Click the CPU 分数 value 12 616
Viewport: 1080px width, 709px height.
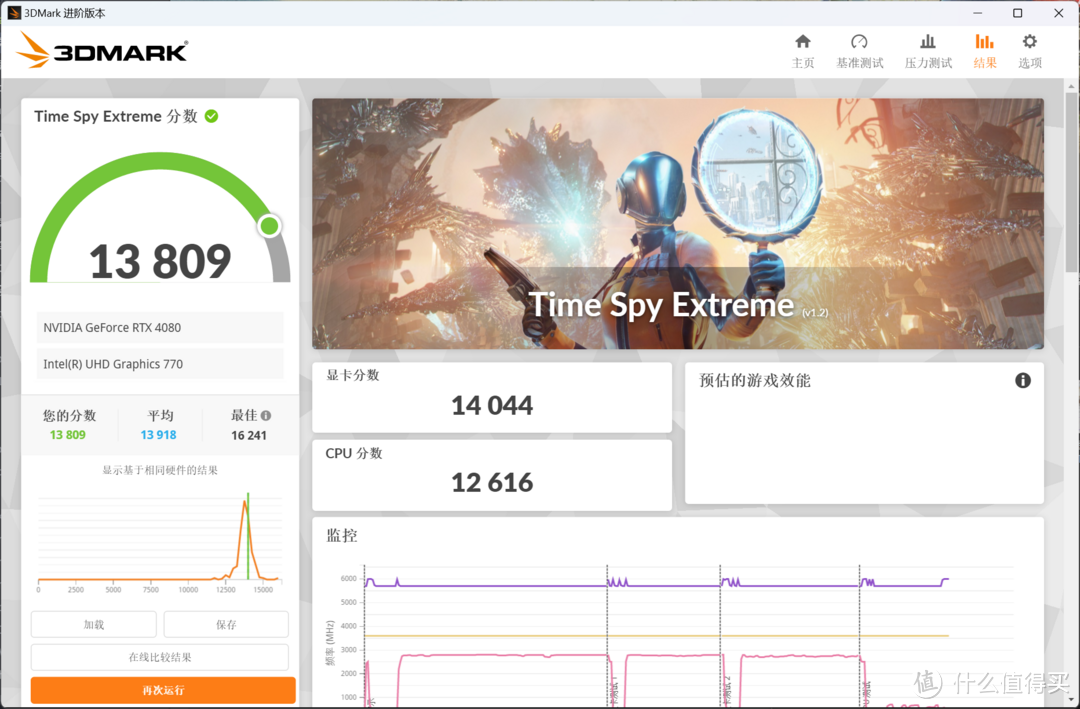click(x=492, y=482)
